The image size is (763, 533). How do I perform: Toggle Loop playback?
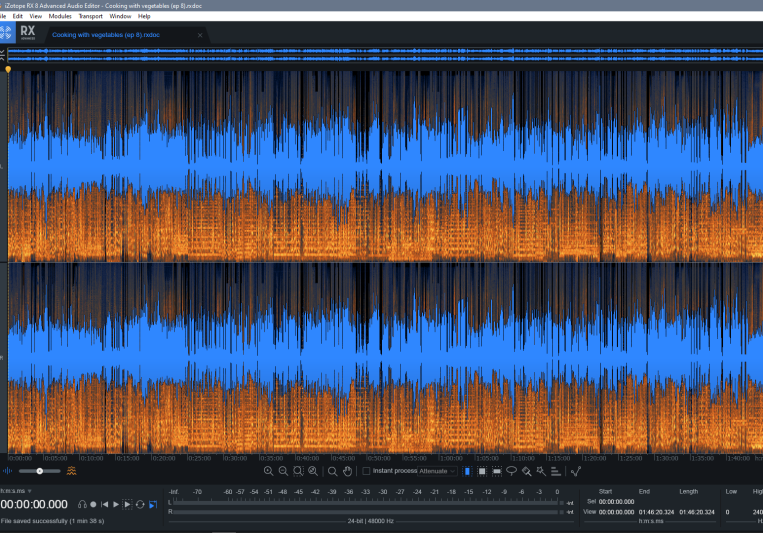pos(140,505)
